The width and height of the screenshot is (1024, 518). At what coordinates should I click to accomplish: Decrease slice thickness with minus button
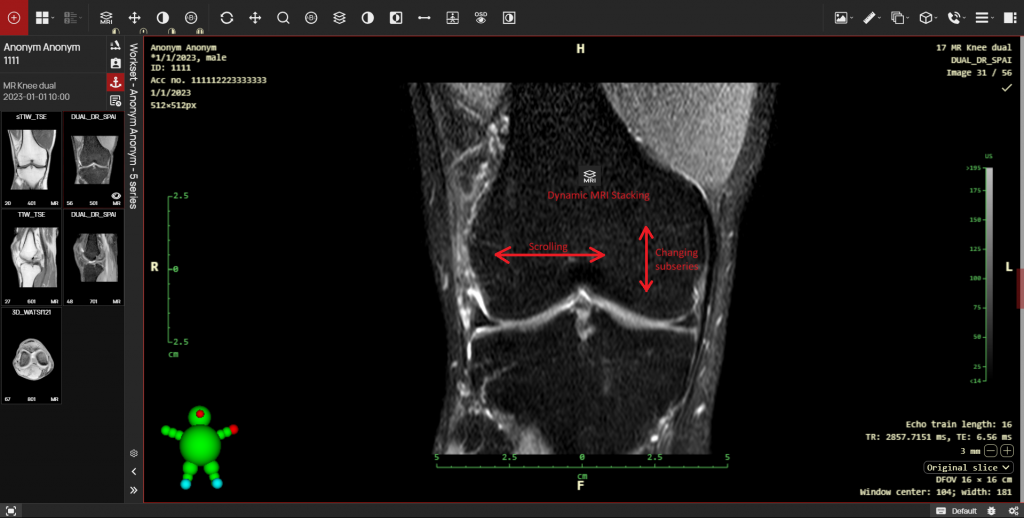point(990,452)
